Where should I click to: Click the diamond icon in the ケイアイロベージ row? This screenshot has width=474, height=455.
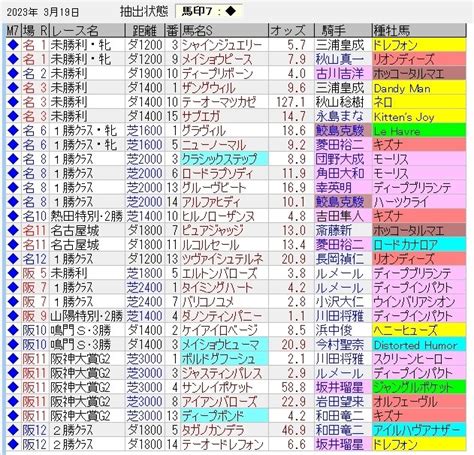pyautogui.click(x=13, y=330)
